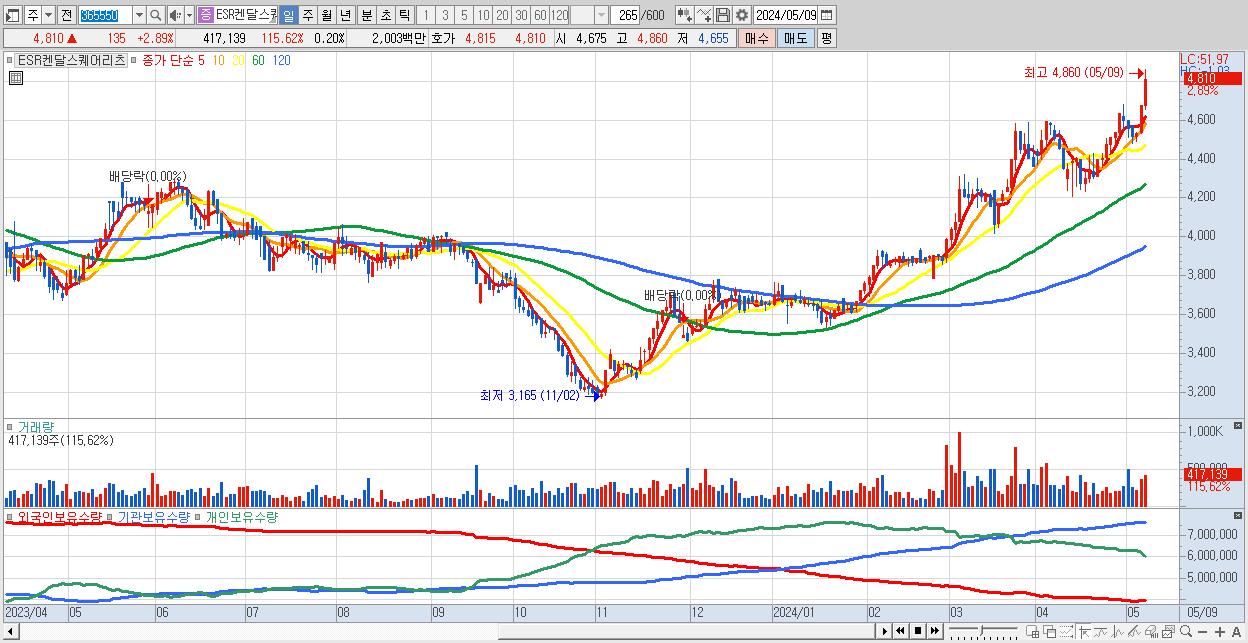
Task: Click the 매도 sell button
Action: tap(796, 38)
